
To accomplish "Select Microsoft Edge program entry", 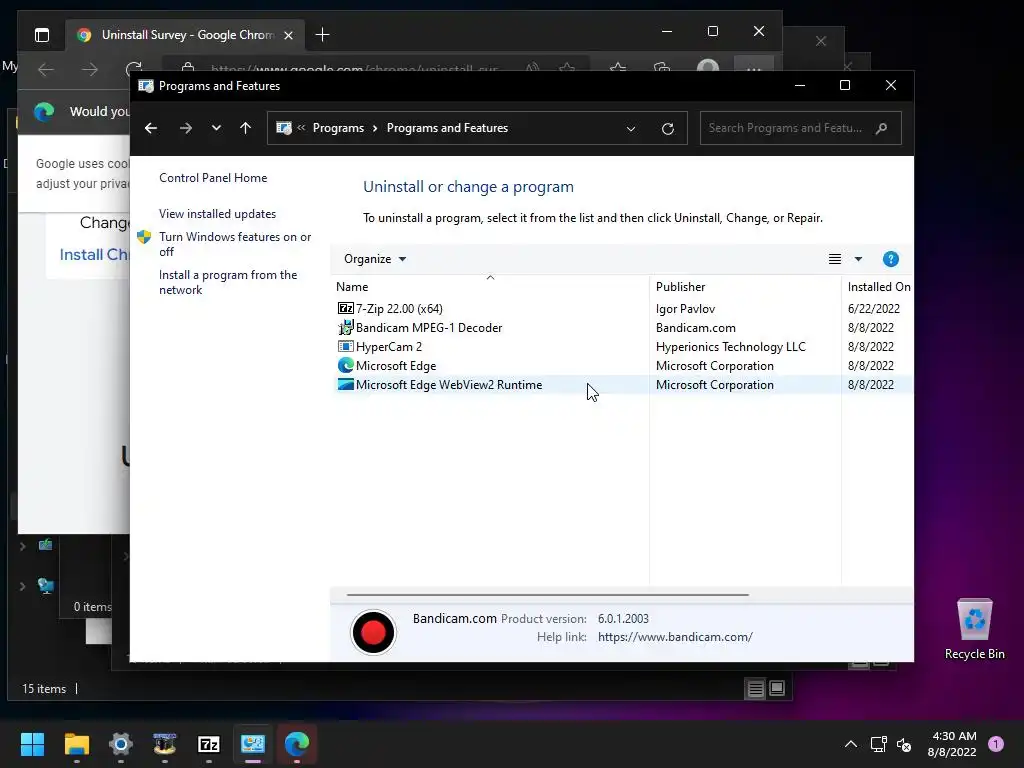I will 396,366.
